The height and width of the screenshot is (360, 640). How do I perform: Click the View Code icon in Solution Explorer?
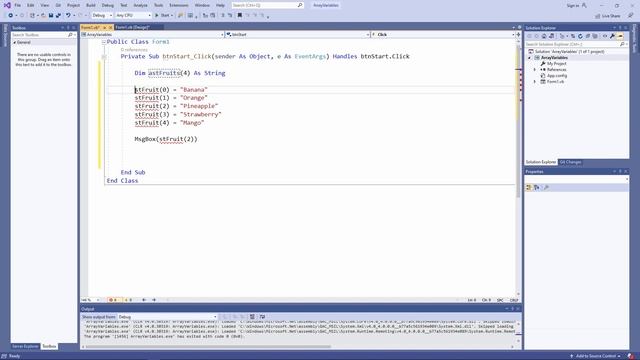(x=605, y=36)
